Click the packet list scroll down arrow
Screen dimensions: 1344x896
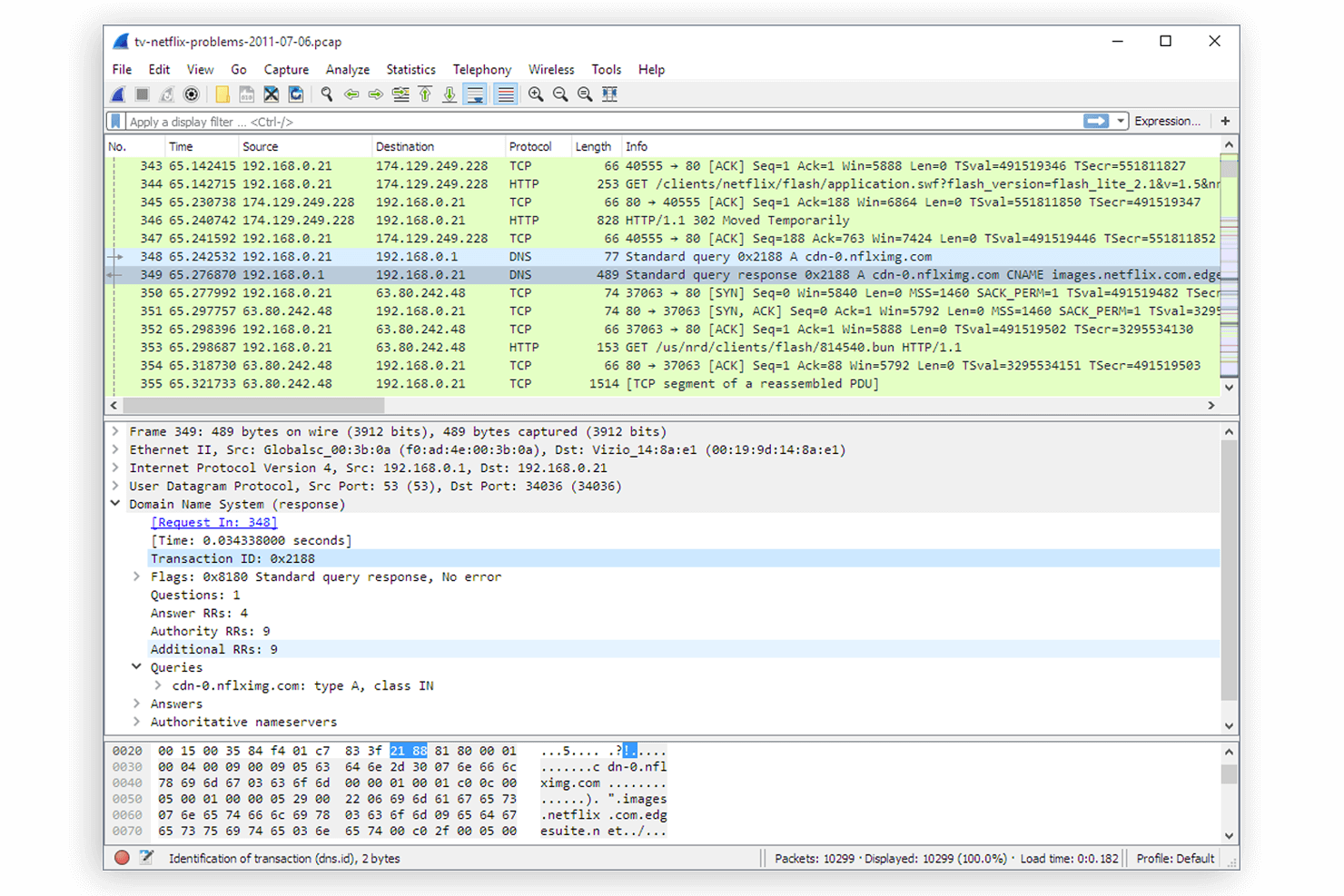point(1229,388)
